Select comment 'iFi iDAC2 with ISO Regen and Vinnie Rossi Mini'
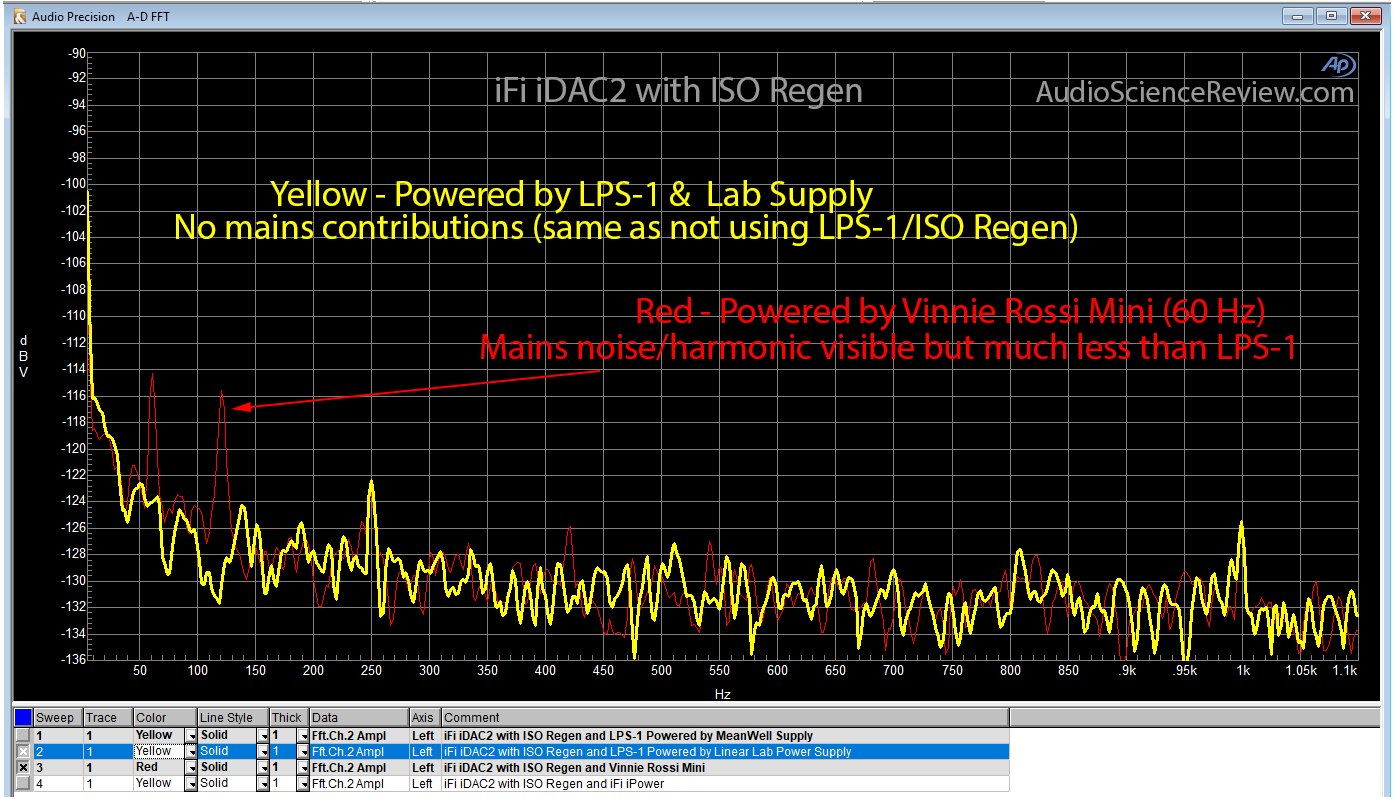The width and height of the screenshot is (1395, 799). click(574, 767)
